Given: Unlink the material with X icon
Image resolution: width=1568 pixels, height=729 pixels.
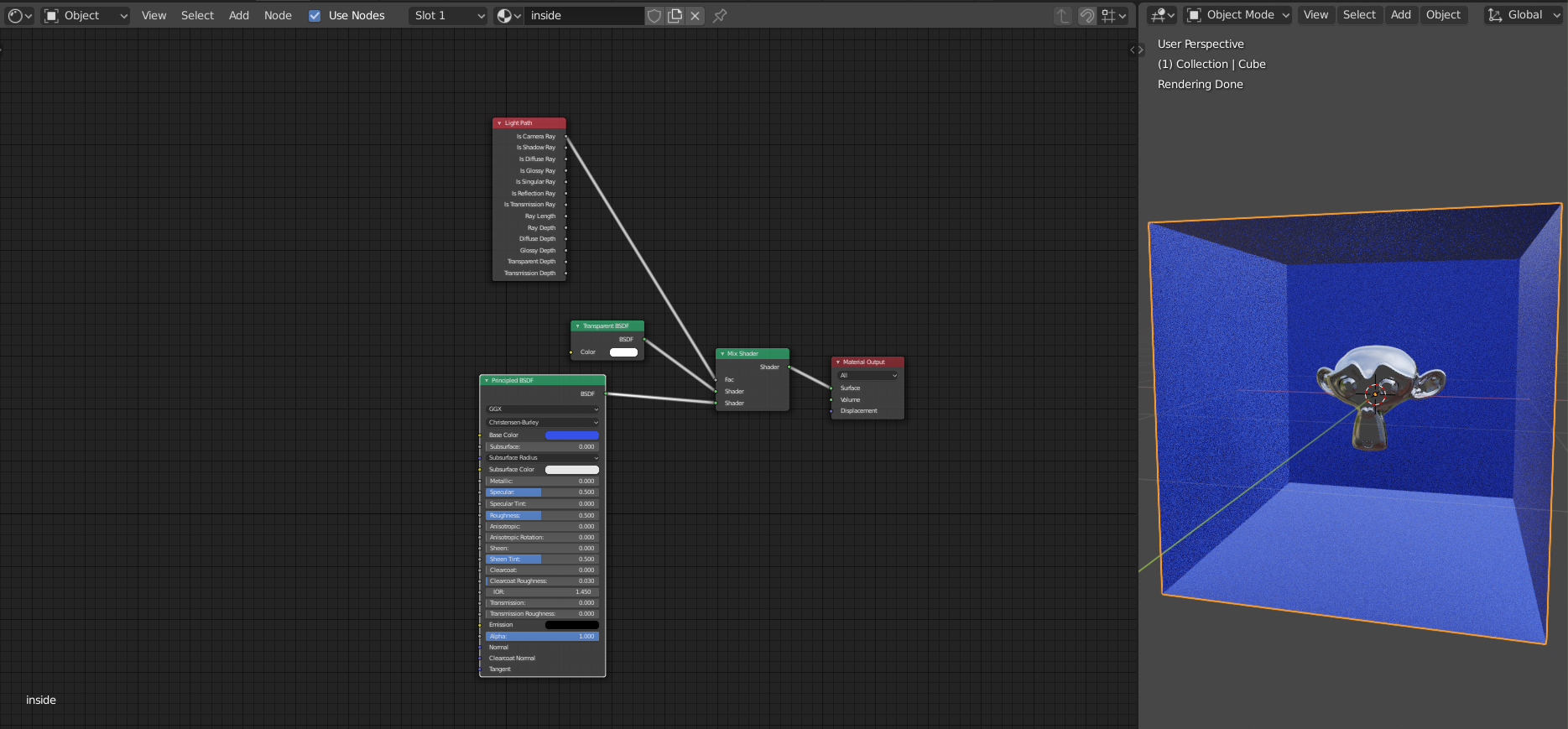Looking at the screenshot, I should coord(695,15).
